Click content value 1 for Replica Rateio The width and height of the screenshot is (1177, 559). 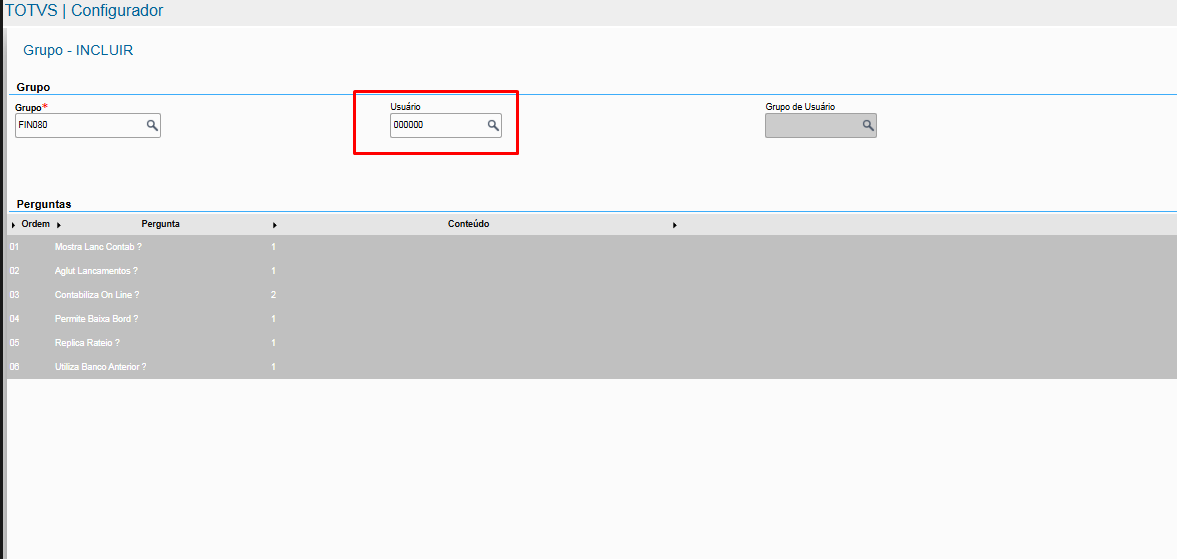click(x=273, y=343)
